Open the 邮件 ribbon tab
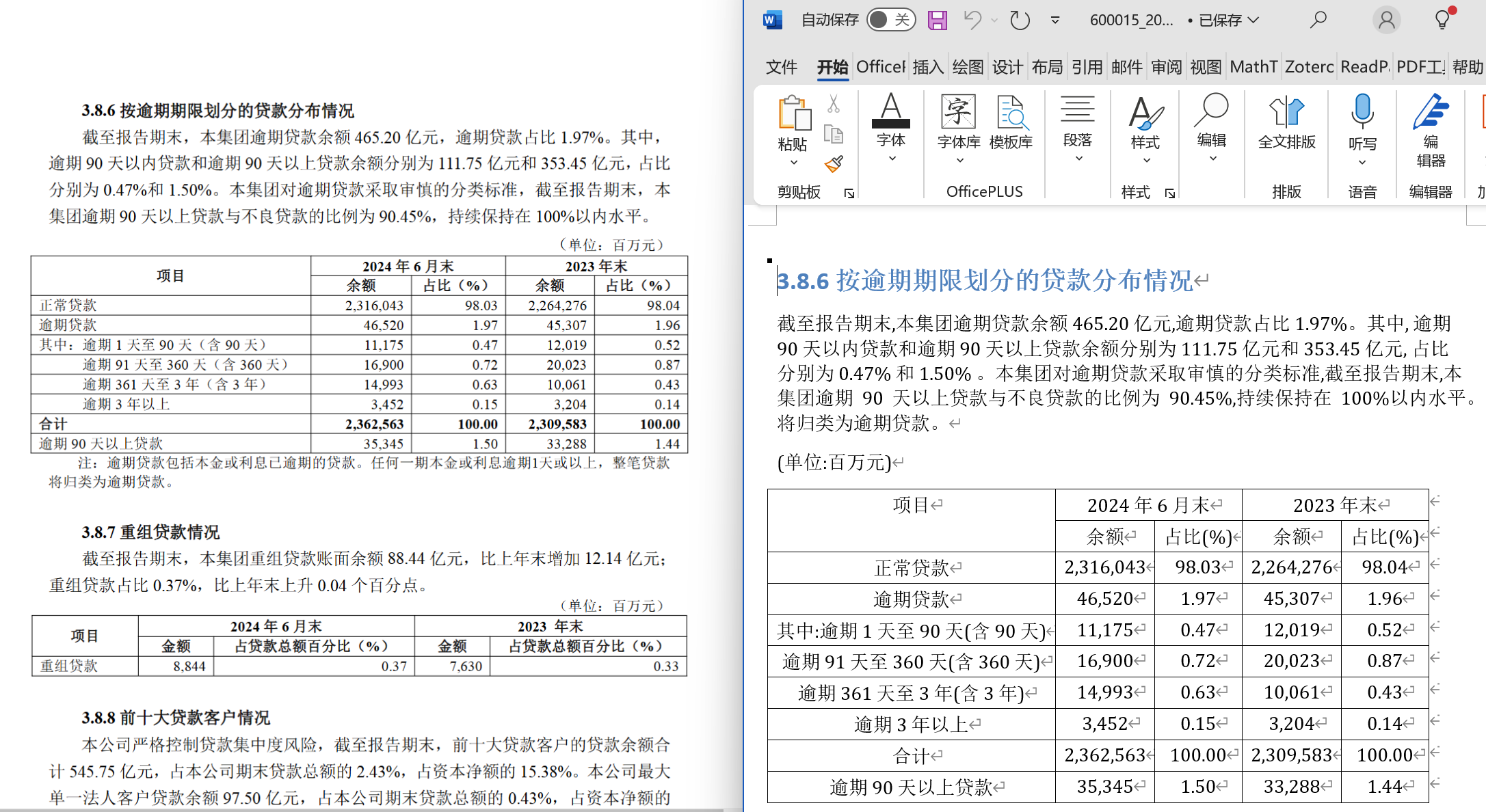The image size is (1486, 812). click(x=1126, y=67)
